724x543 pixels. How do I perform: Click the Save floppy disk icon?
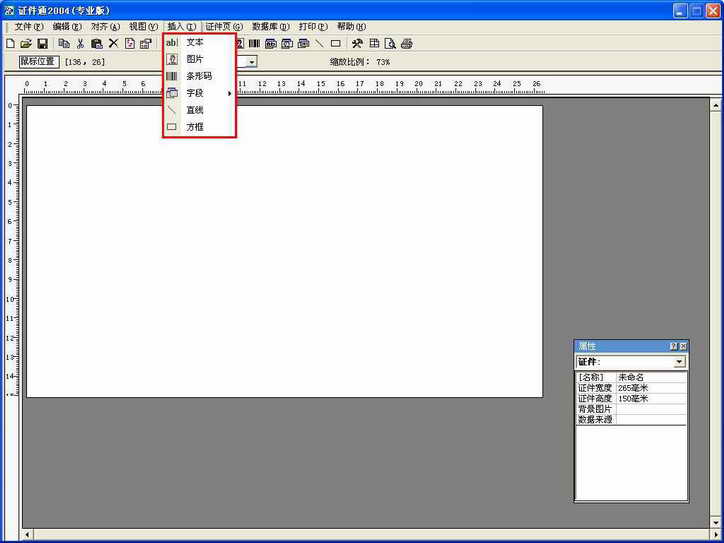point(42,44)
